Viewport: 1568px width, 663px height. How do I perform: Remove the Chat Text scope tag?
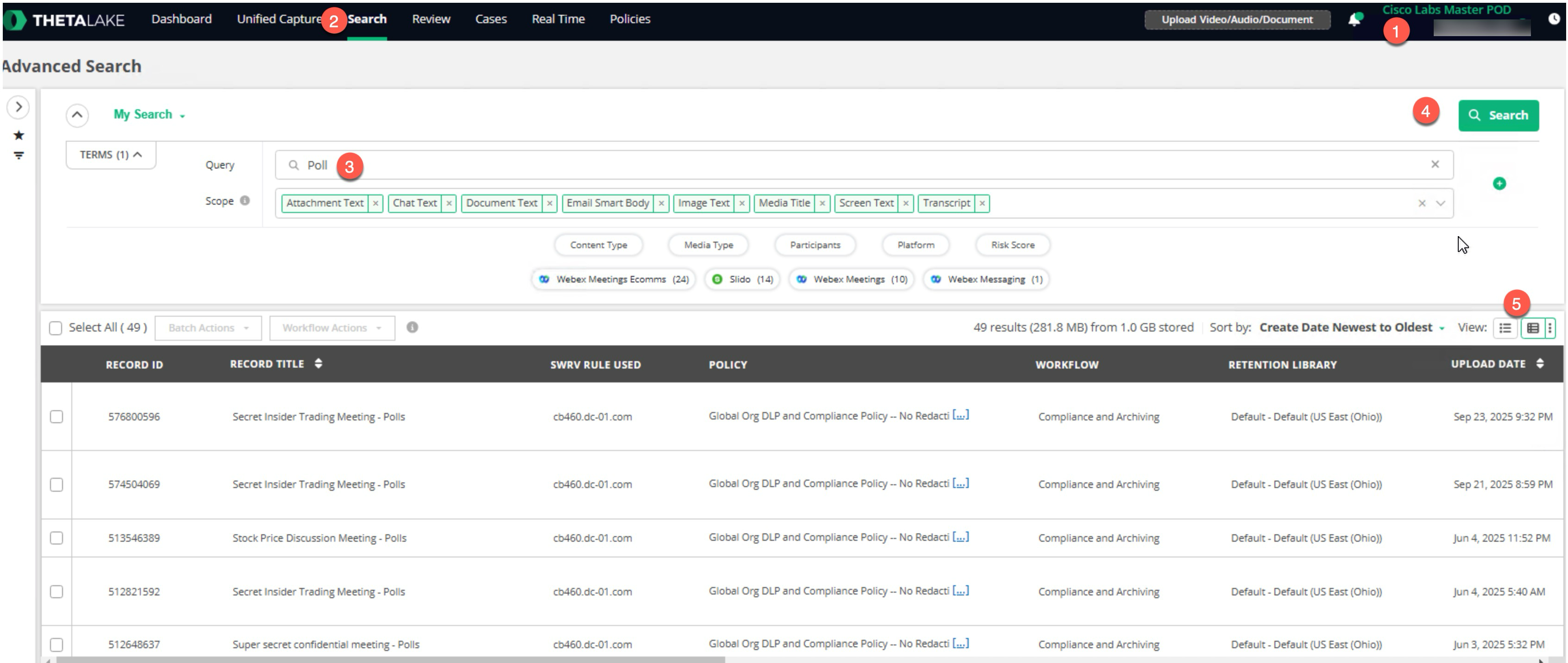[449, 203]
